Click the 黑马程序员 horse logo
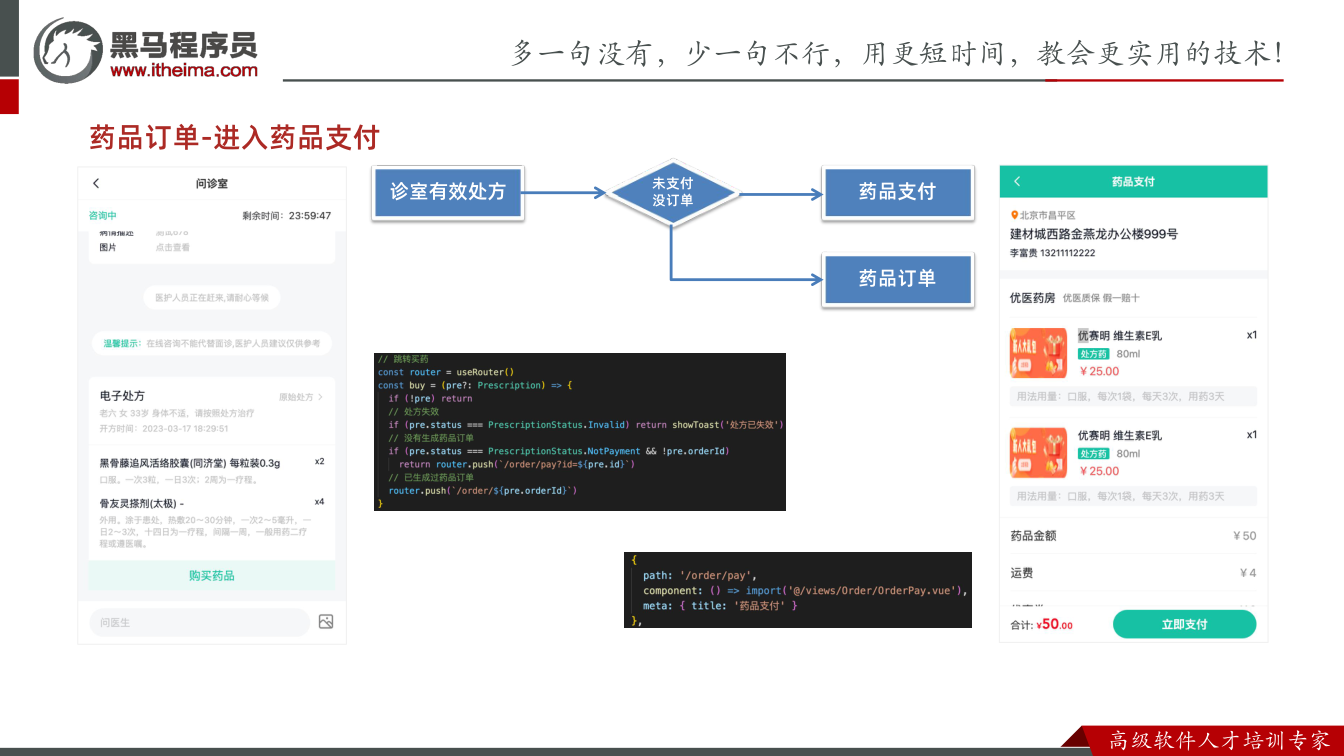Screen dimensions: 1344x756 pos(67,50)
